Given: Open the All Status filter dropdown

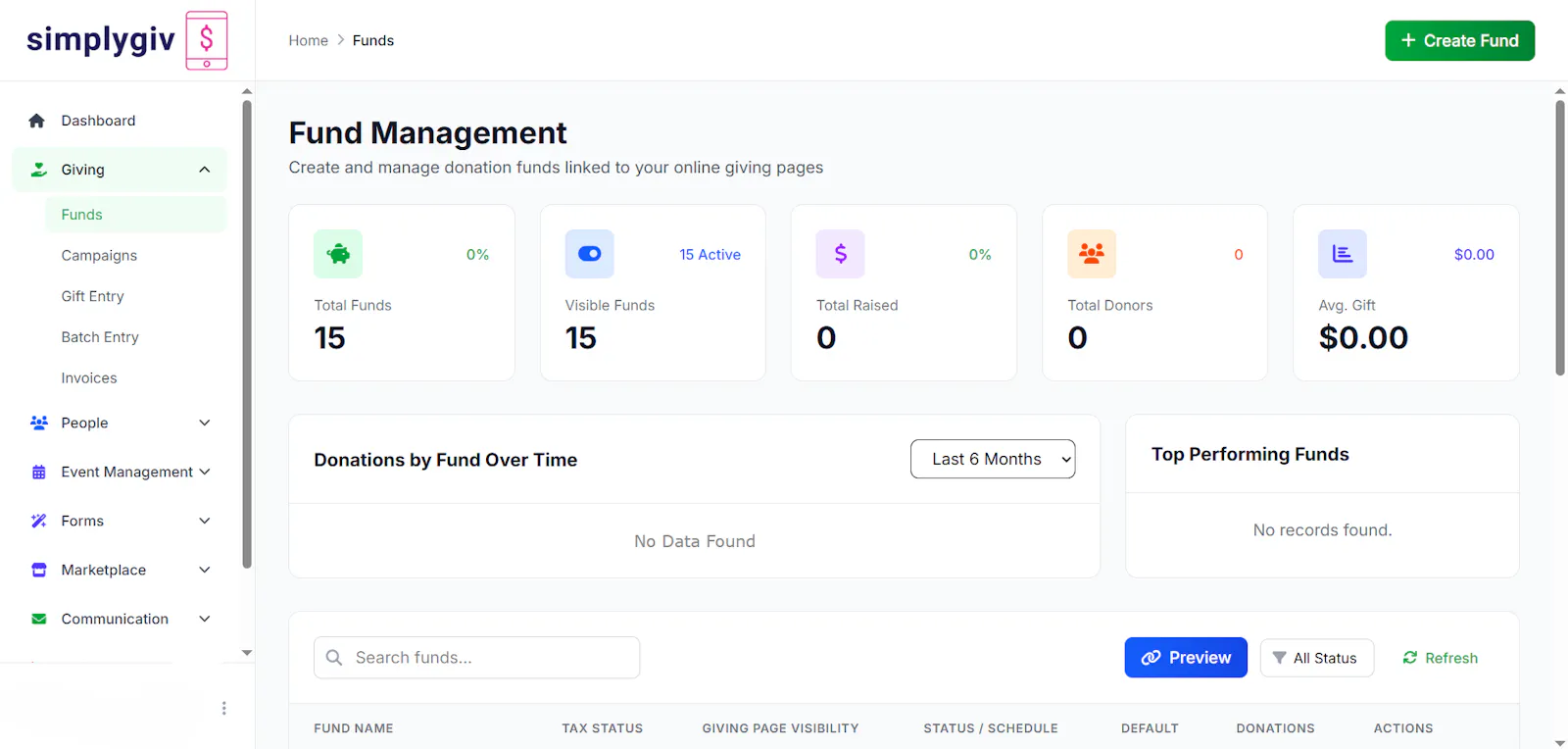Looking at the screenshot, I should pos(1316,658).
